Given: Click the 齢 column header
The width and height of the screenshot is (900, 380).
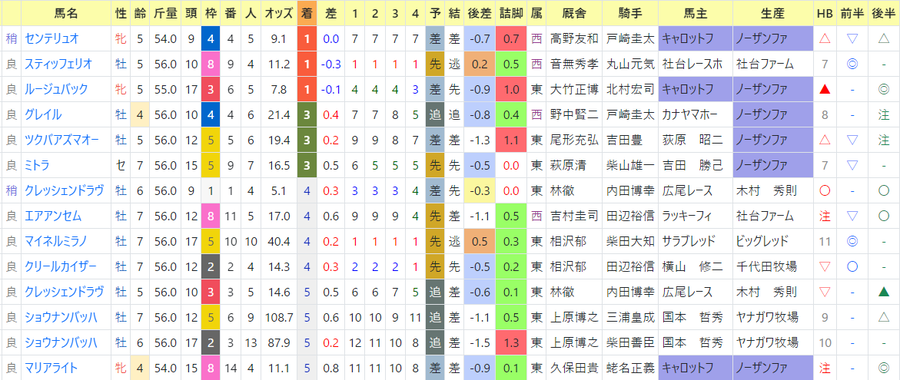Looking at the screenshot, I should pyautogui.click(x=139, y=13).
